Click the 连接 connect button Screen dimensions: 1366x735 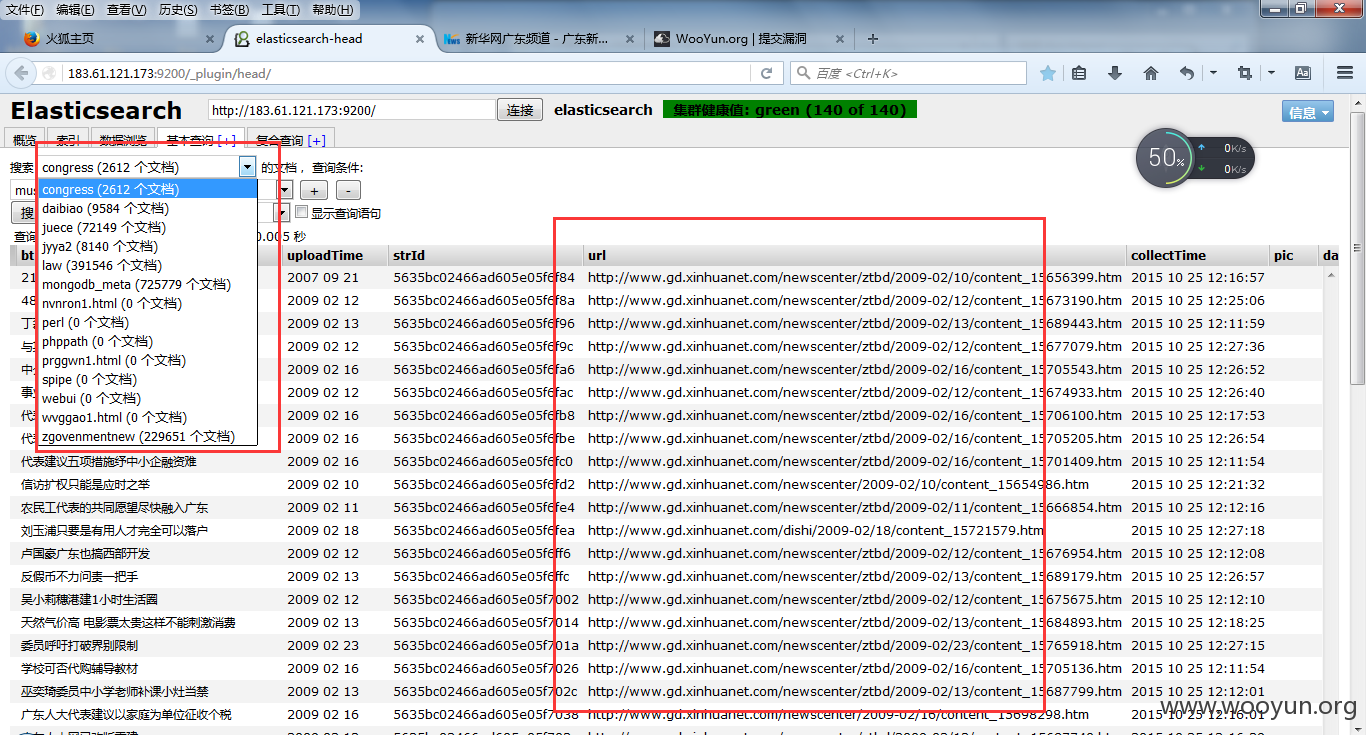pos(520,110)
